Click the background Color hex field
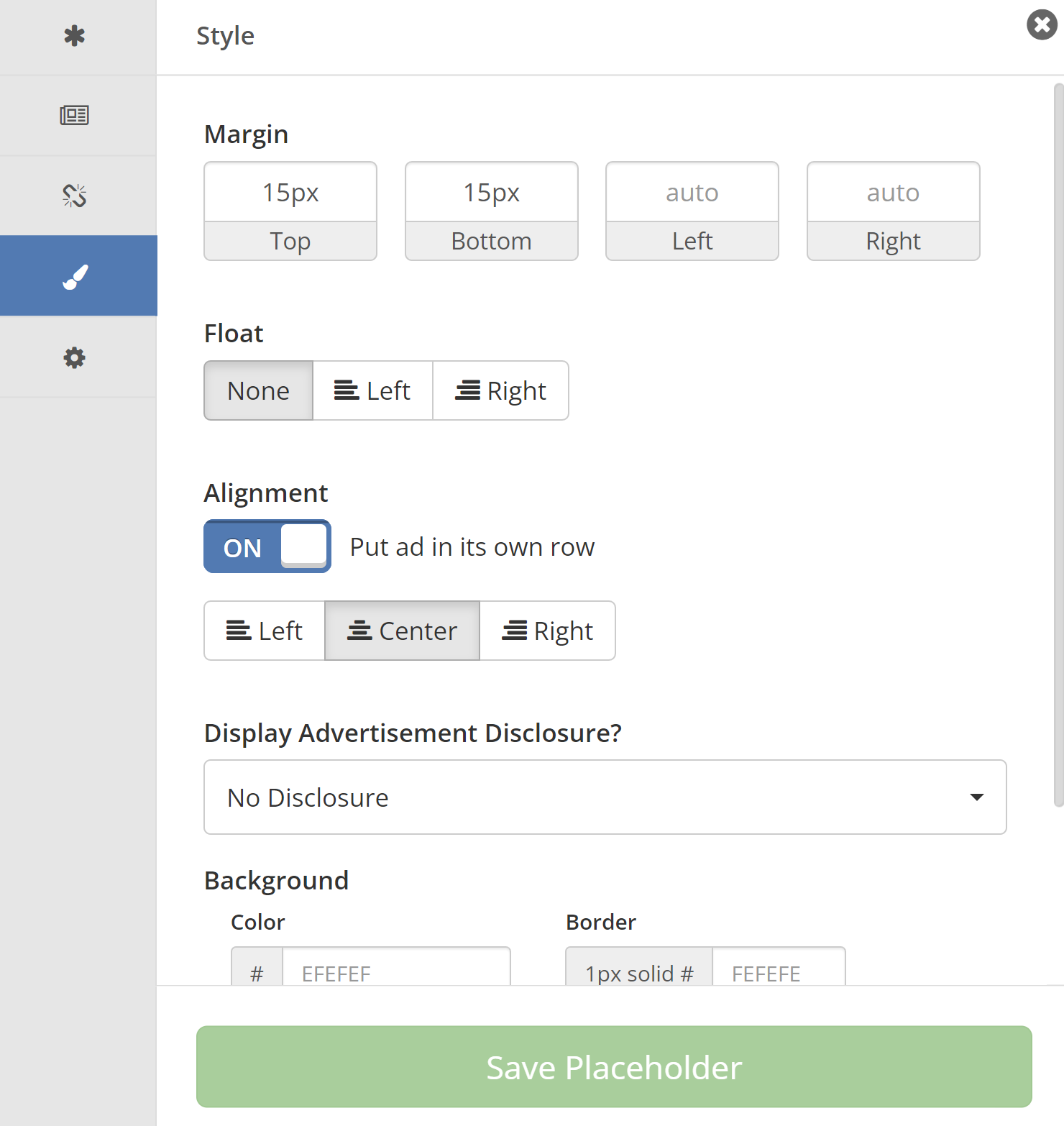The height and width of the screenshot is (1126, 1064). click(x=396, y=971)
